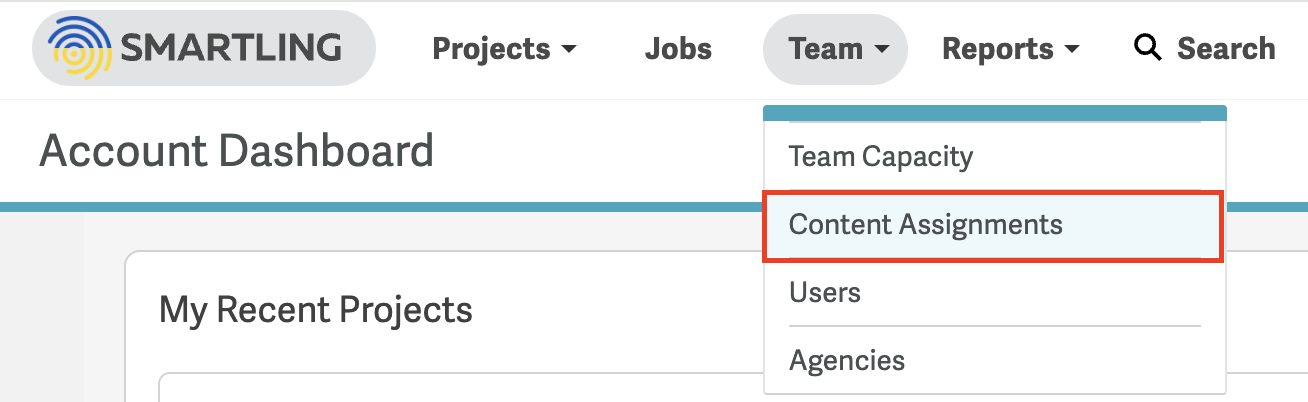Image resolution: width=1308 pixels, height=402 pixels.
Task: Select Agencies in the Team dropdown
Action: point(995,360)
